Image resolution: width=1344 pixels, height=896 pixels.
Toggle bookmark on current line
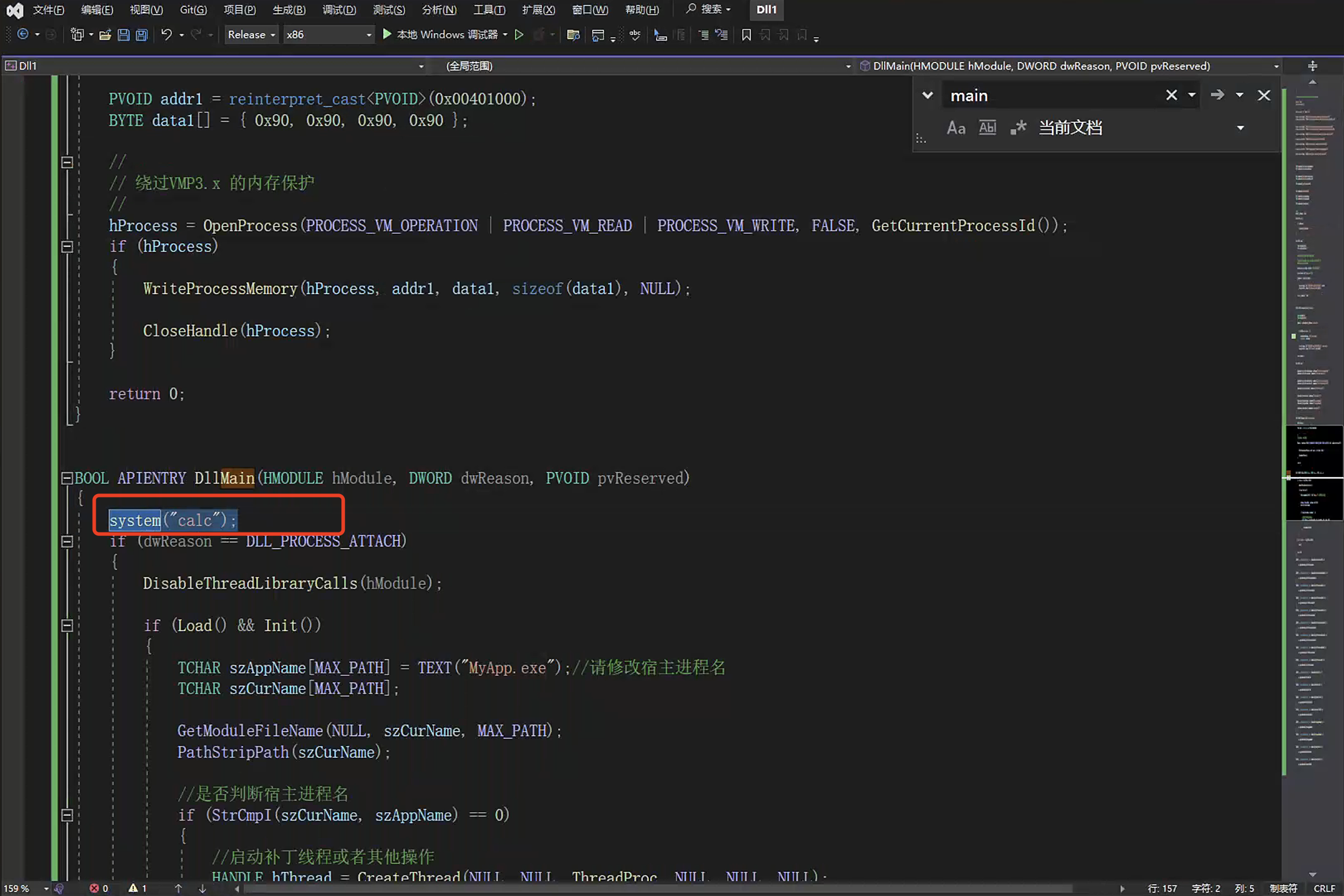pyautogui.click(x=746, y=35)
